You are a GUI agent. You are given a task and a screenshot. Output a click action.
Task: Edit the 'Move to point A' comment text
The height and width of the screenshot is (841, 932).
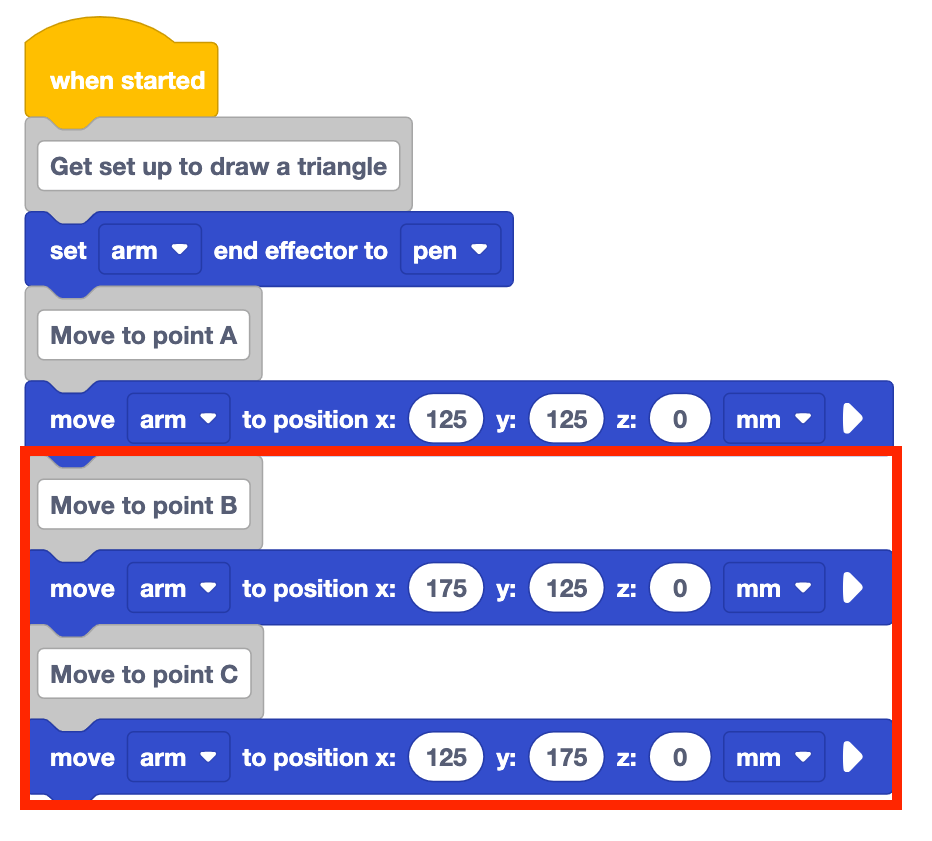pos(143,336)
